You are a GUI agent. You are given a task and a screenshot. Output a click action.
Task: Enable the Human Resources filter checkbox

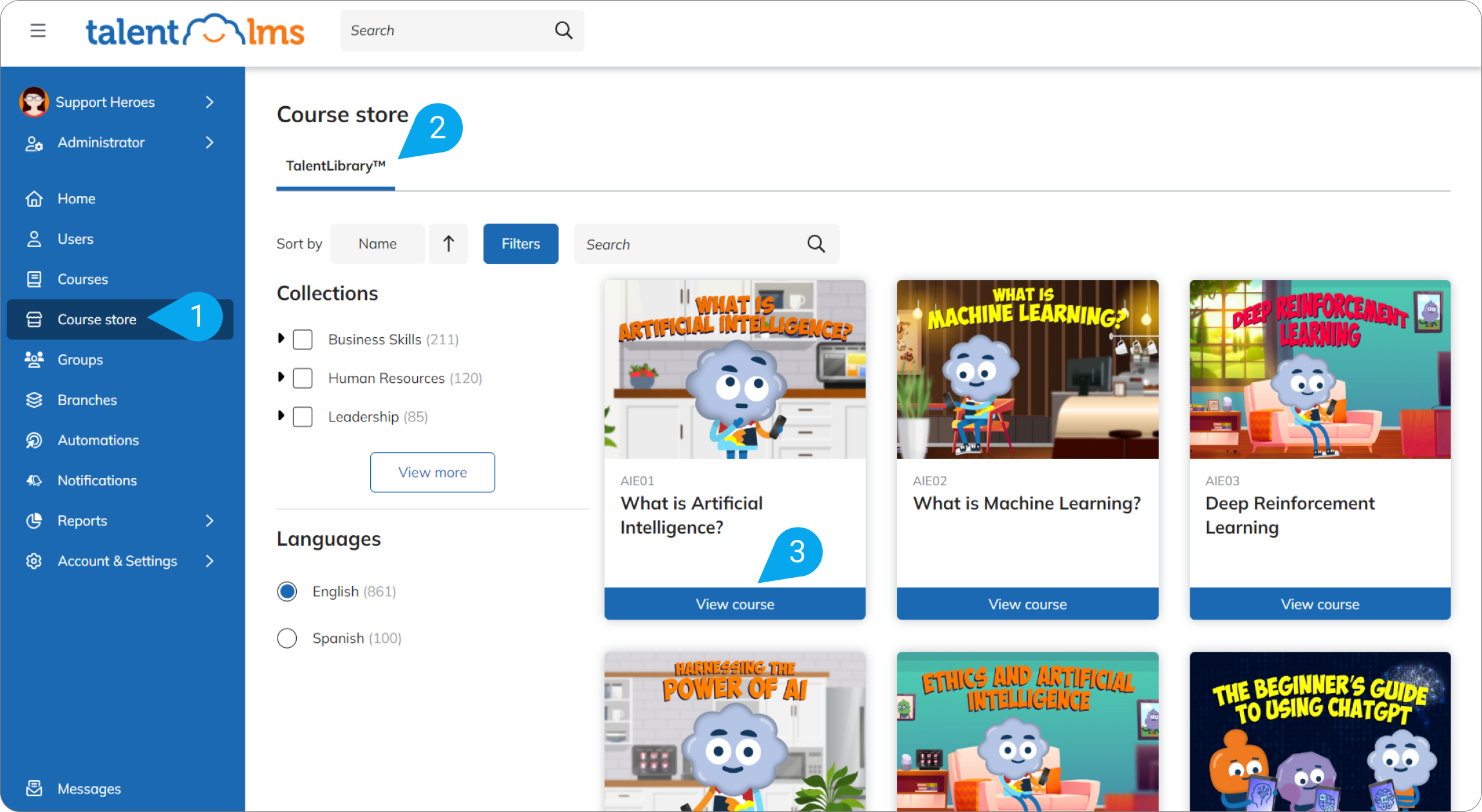point(303,378)
